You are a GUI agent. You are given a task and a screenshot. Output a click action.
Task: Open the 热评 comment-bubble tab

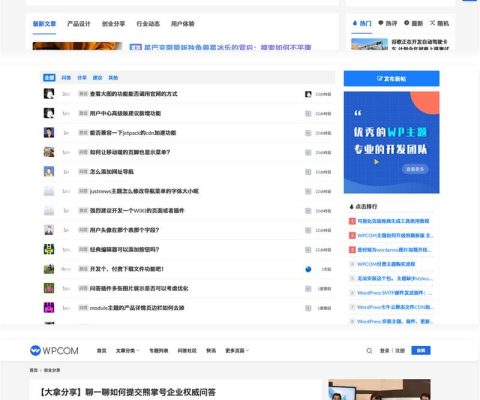[388, 23]
